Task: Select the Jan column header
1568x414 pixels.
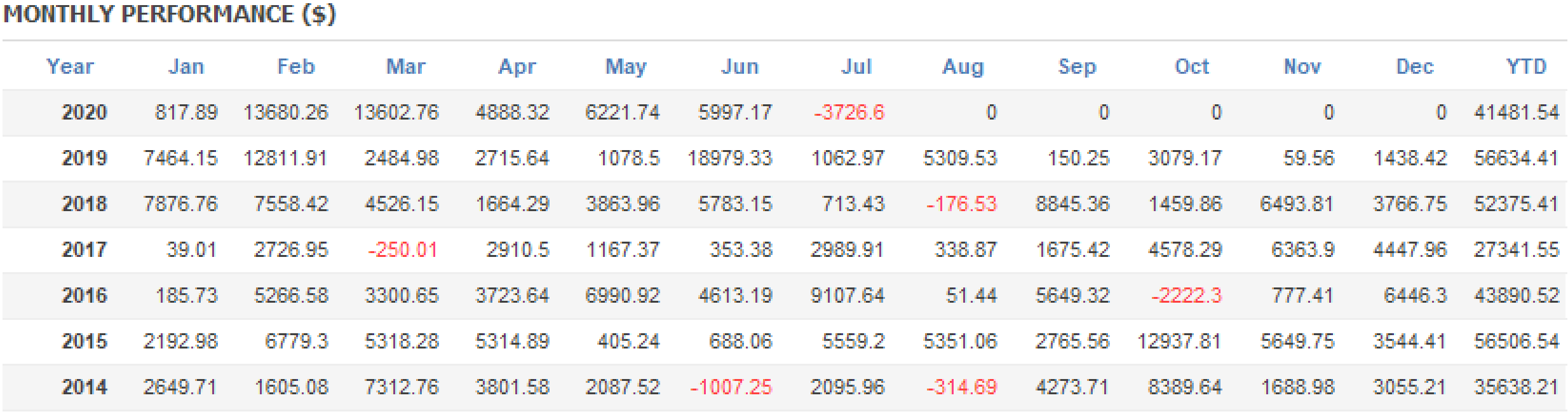Action: click(x=186, y=67)
